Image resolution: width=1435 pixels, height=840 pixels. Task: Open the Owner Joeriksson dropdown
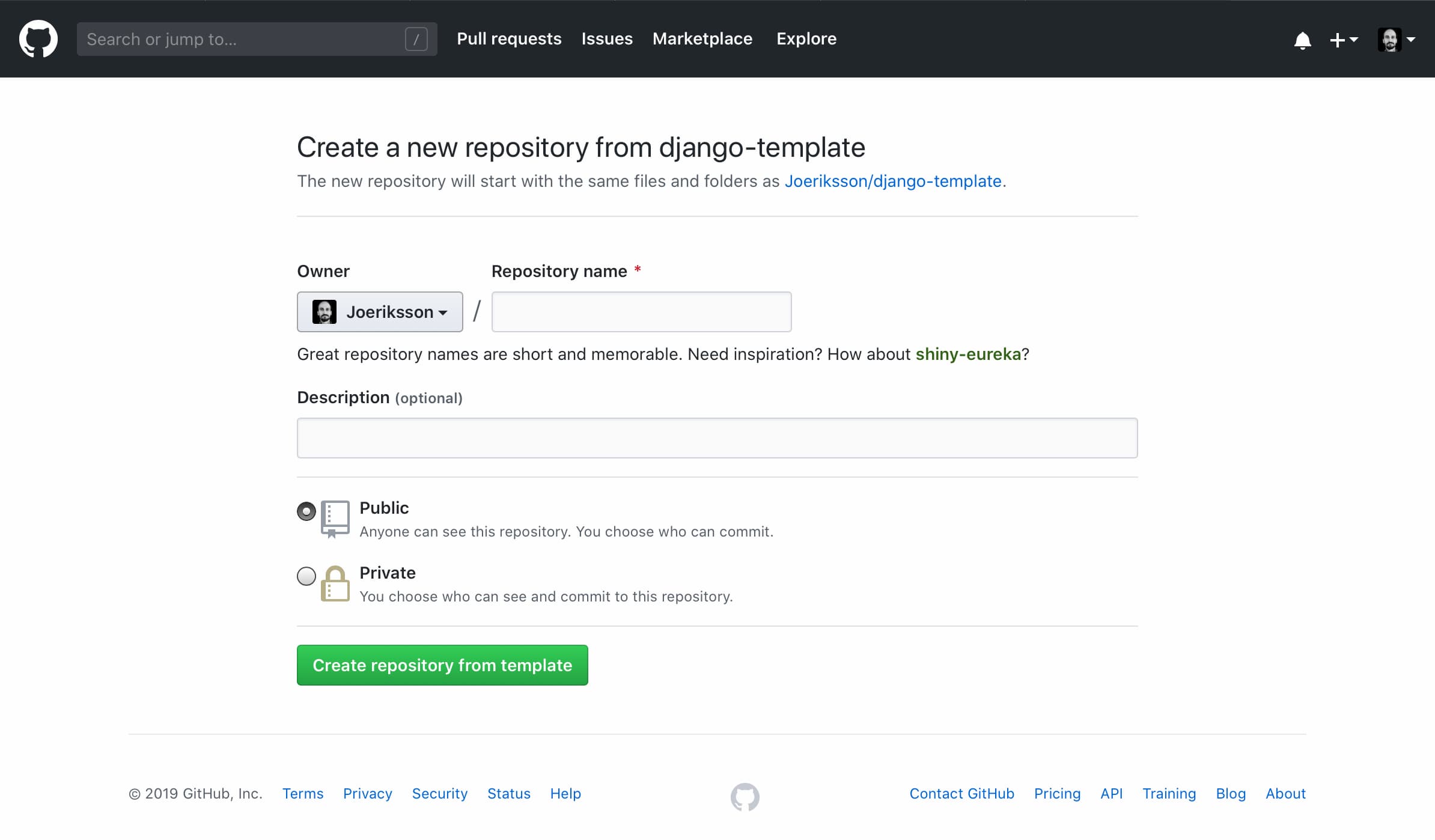(379, 312)
